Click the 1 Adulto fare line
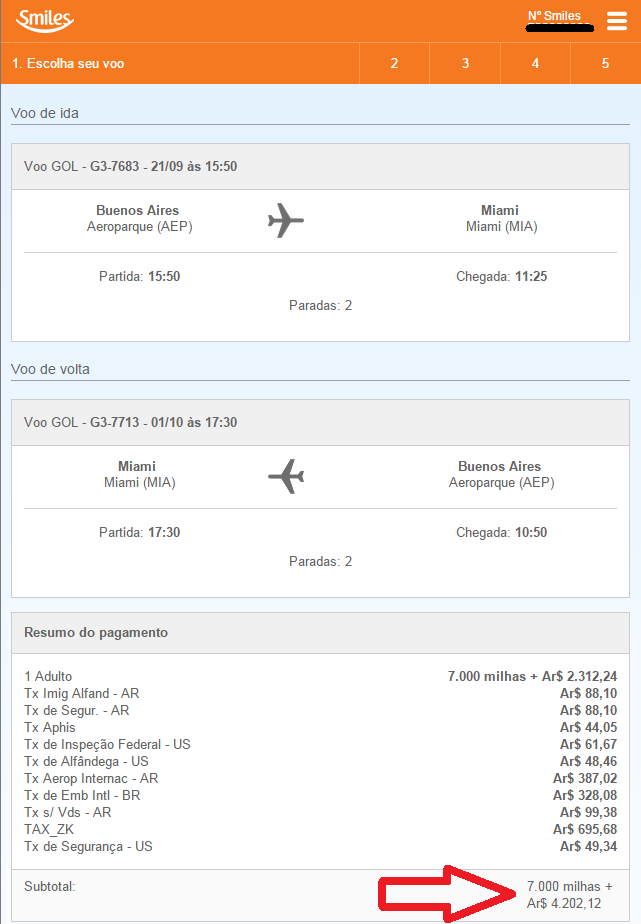The height and width of the screenshot is (924, 641). (320, 676)
